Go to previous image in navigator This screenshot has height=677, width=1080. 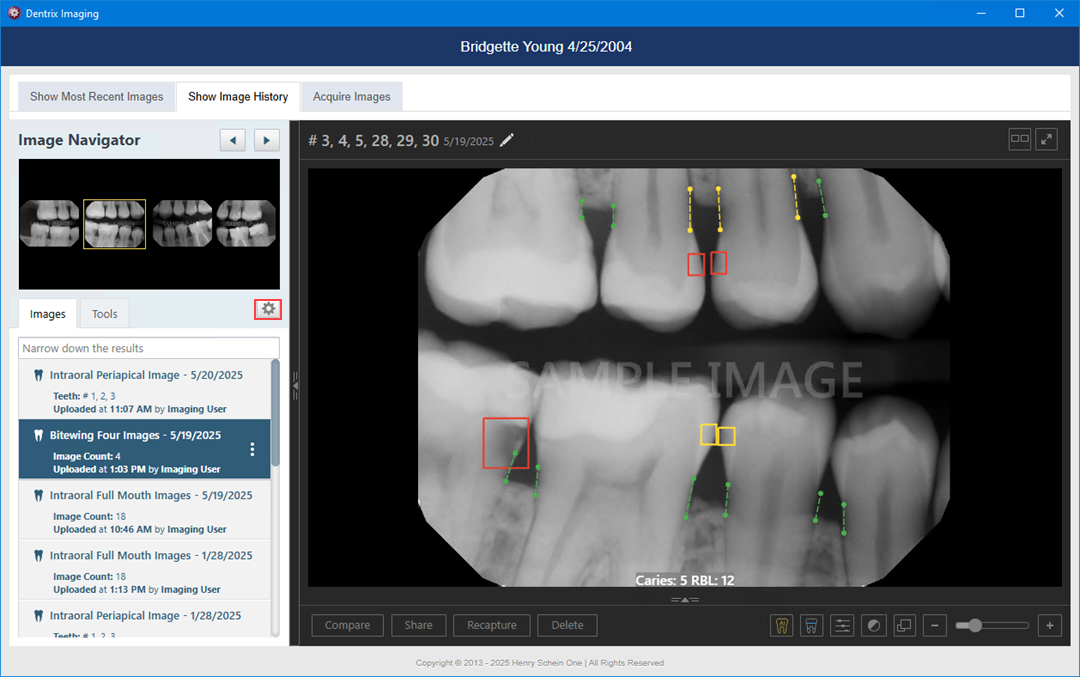pos(233,140)
